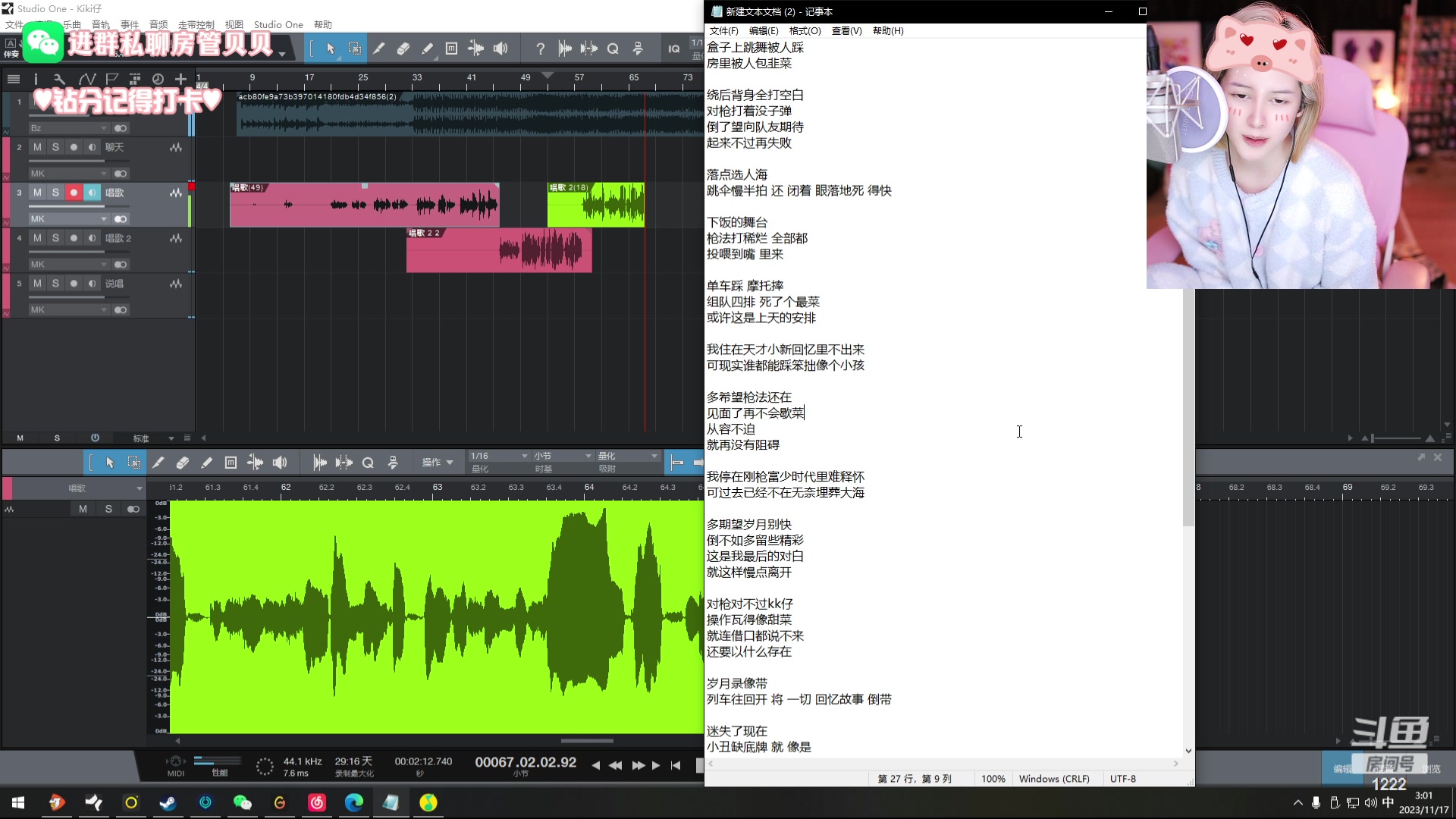
Task: Open the Studio One menu item
Action: click(x=278, y=25)
